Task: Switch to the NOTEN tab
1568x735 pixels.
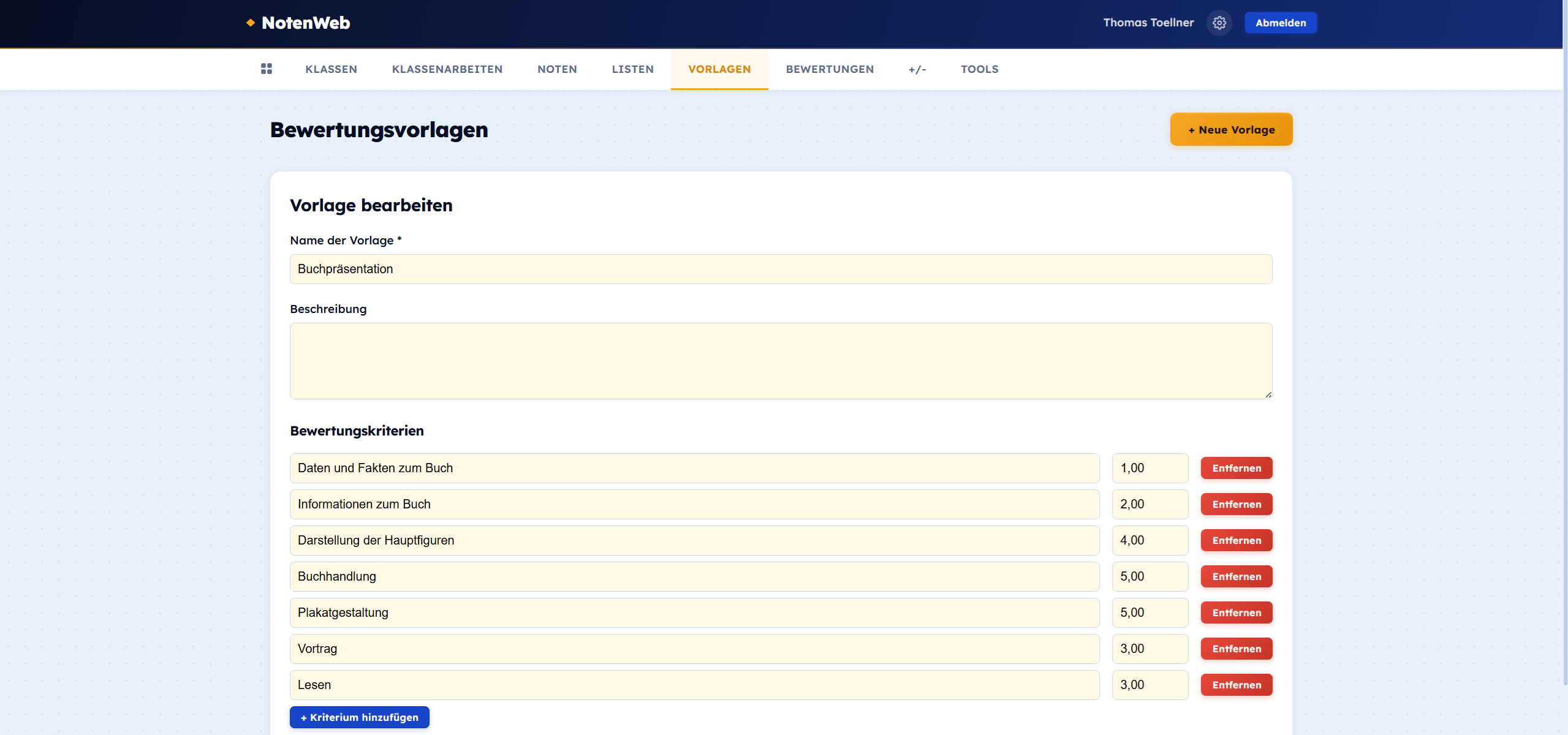Action: [x=557, y=69]
